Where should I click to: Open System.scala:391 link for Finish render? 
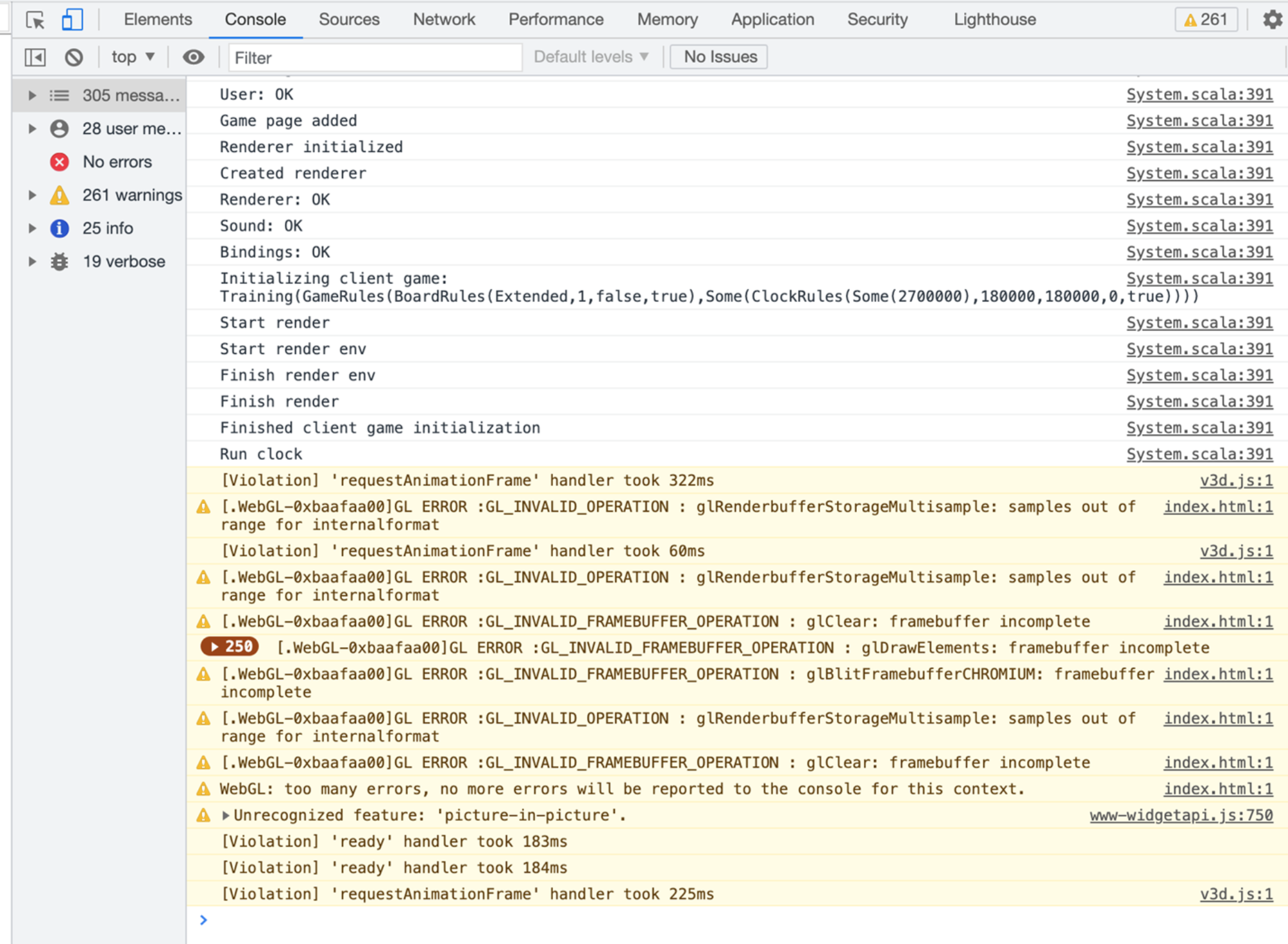click(1199, 401)
